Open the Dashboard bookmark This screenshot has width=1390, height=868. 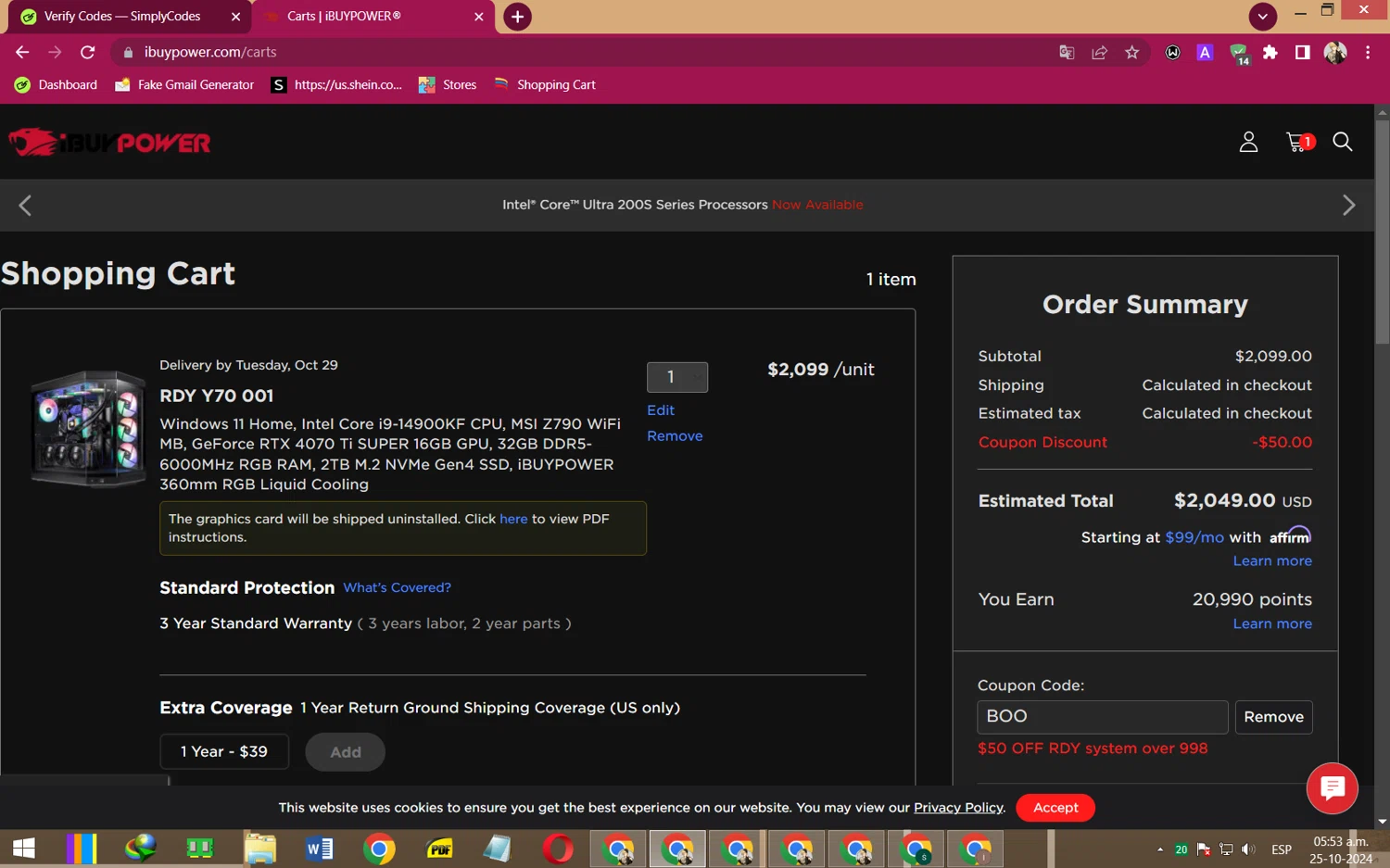[57, 84]
